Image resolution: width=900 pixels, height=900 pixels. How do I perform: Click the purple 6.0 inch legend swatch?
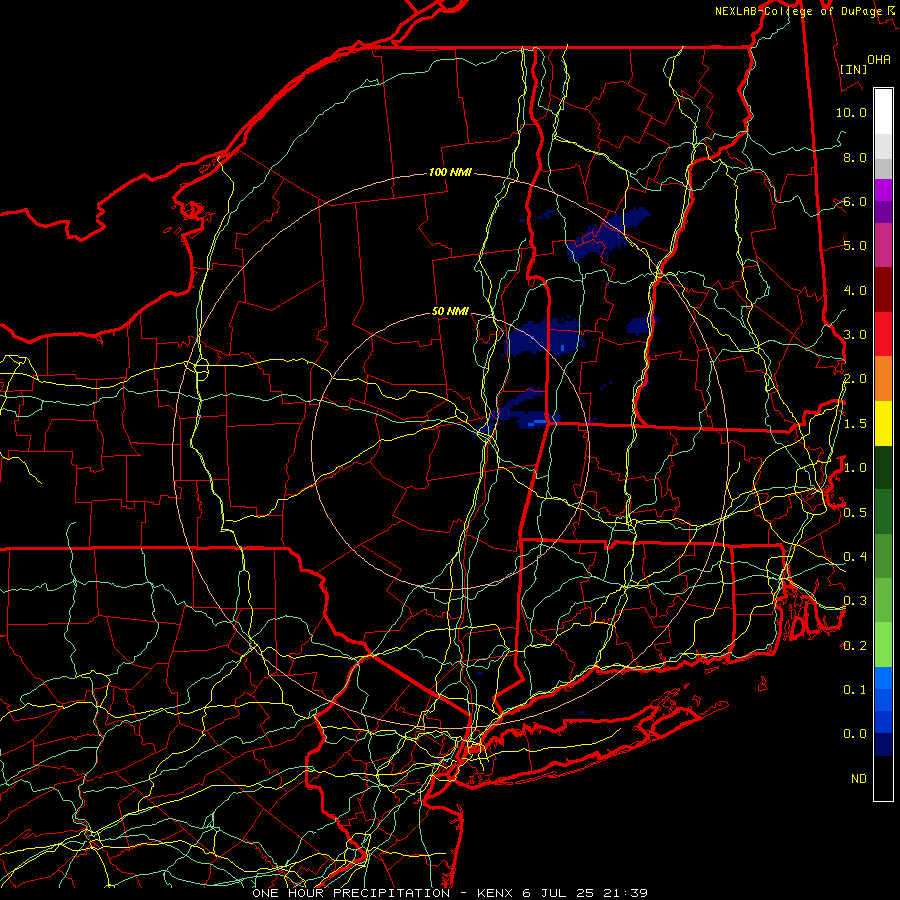[883, 201]
